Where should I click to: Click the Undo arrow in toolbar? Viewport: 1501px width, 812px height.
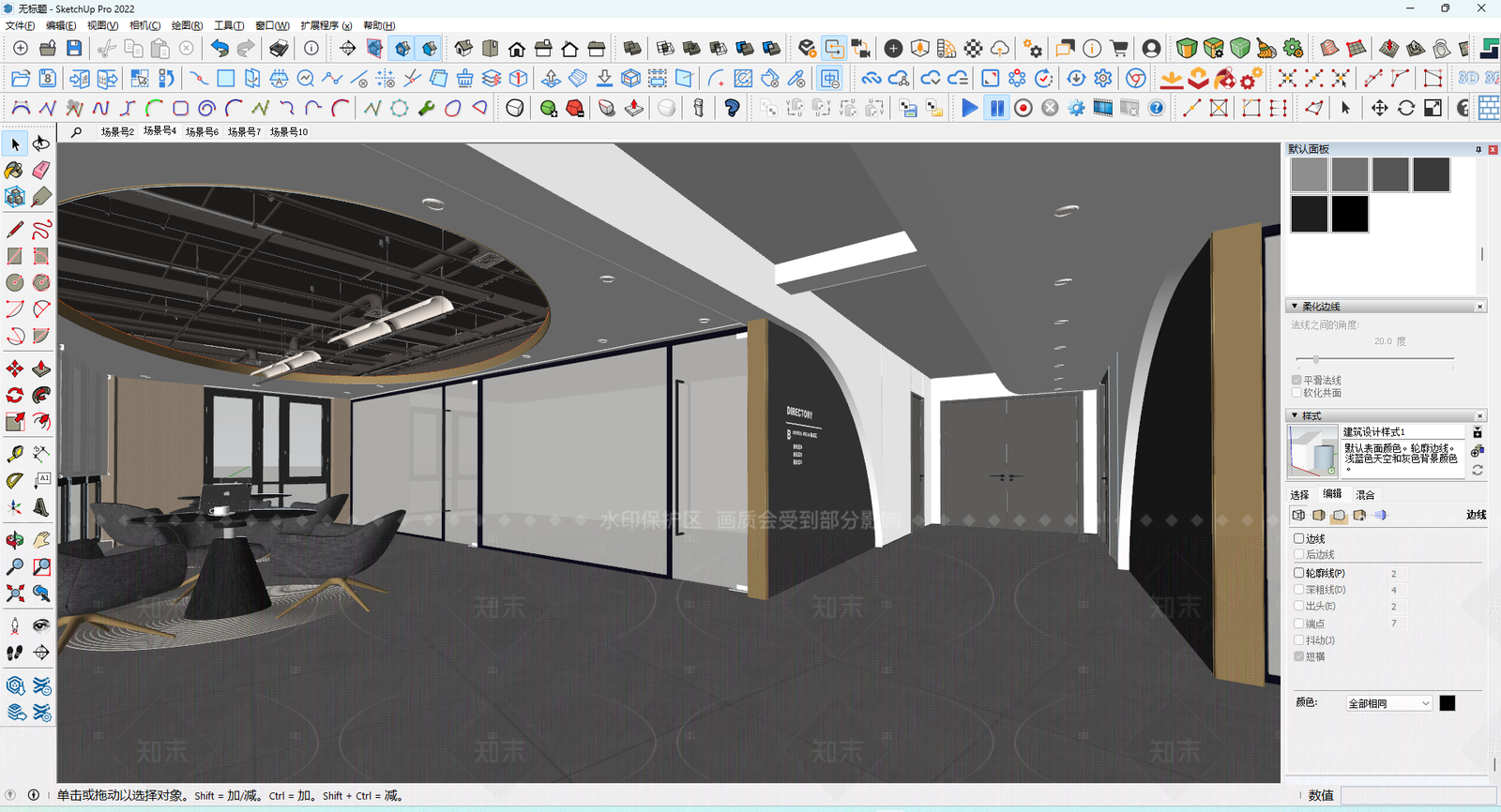pyautogui.click(x=220, y=48)
